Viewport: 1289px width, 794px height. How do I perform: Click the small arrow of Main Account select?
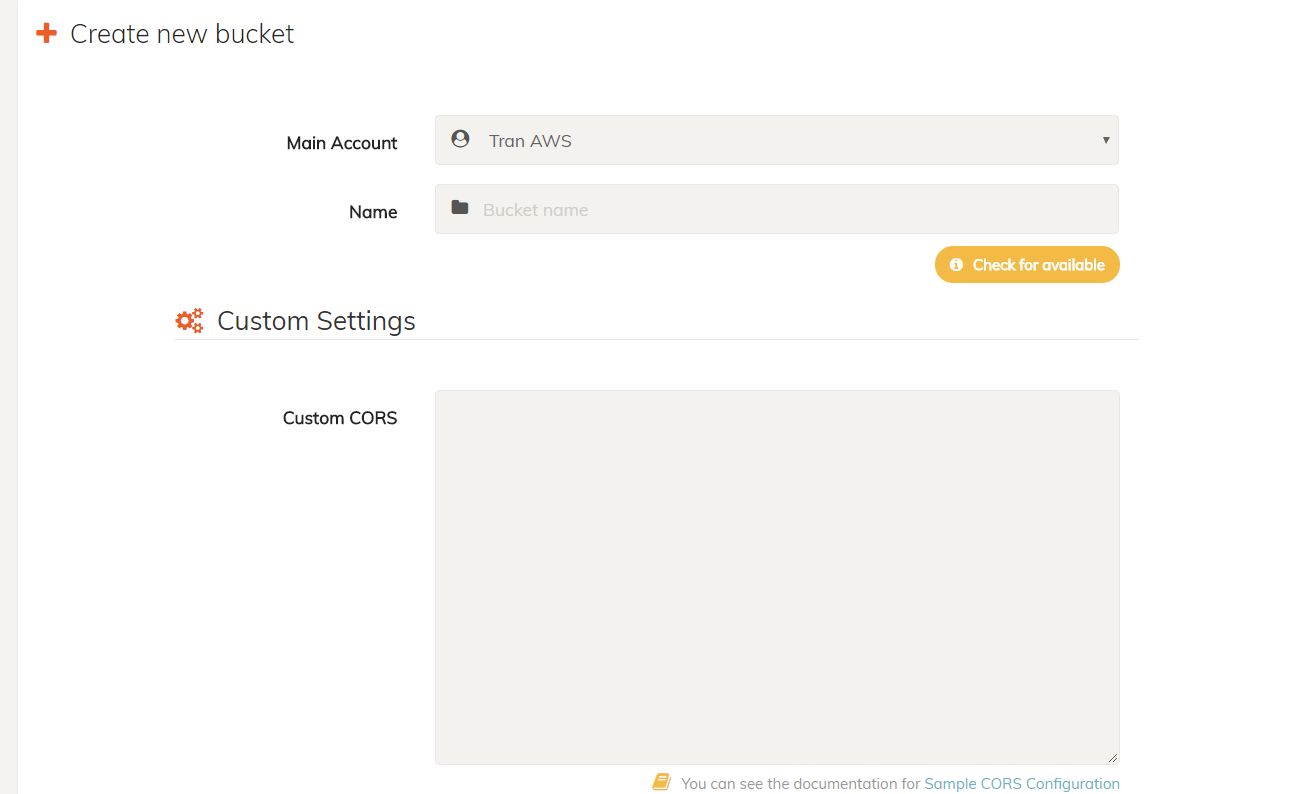(x=1105, y=140)
